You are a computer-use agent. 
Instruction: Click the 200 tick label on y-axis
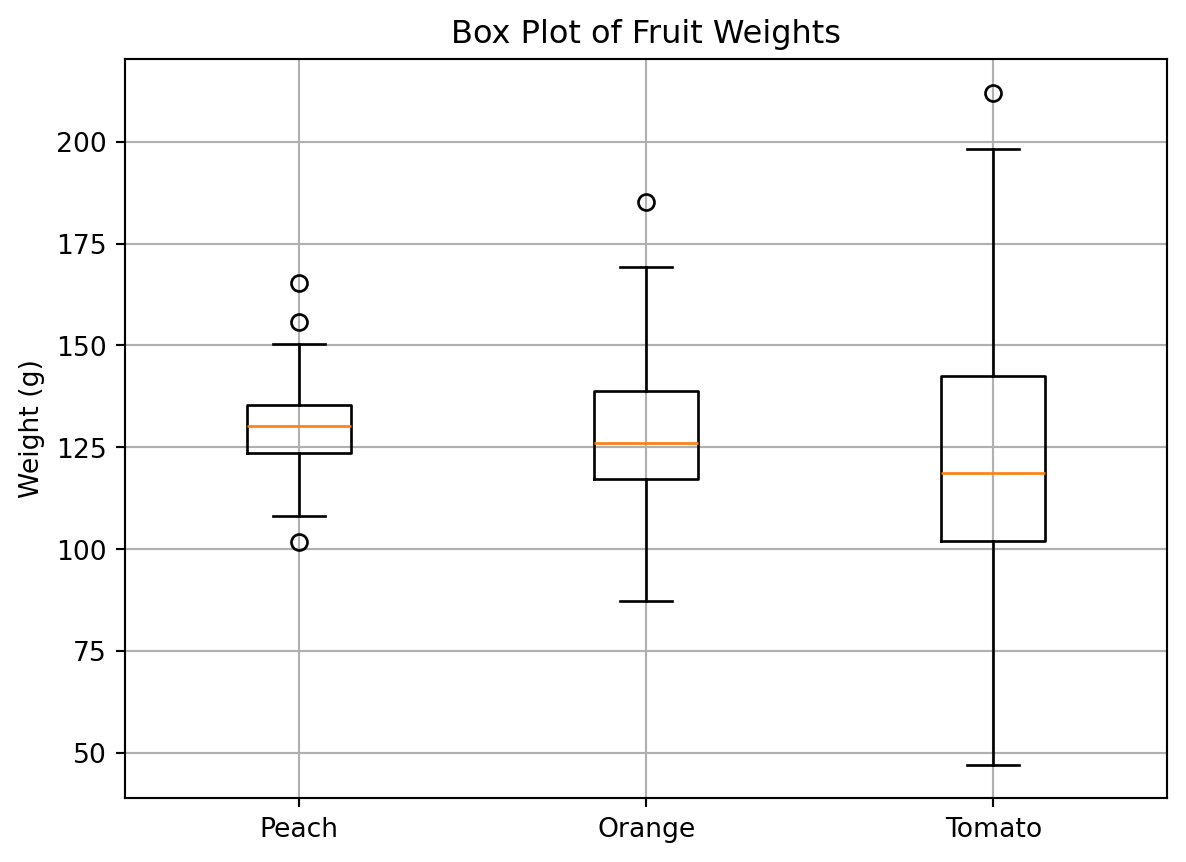tap(87, 142)
